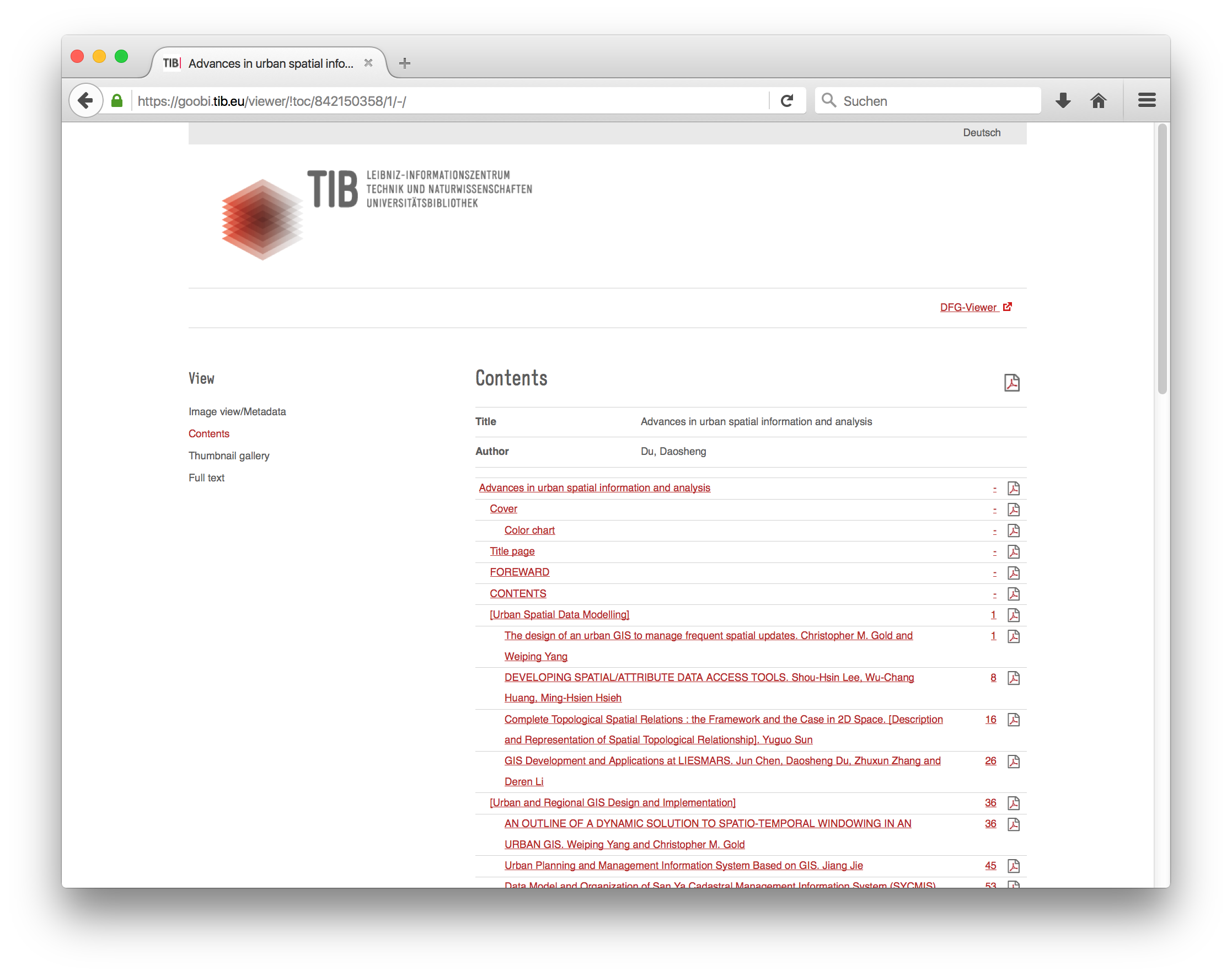Open the FOREWARD entry
Screen dimensions: 1232x976
pos(519,572)
